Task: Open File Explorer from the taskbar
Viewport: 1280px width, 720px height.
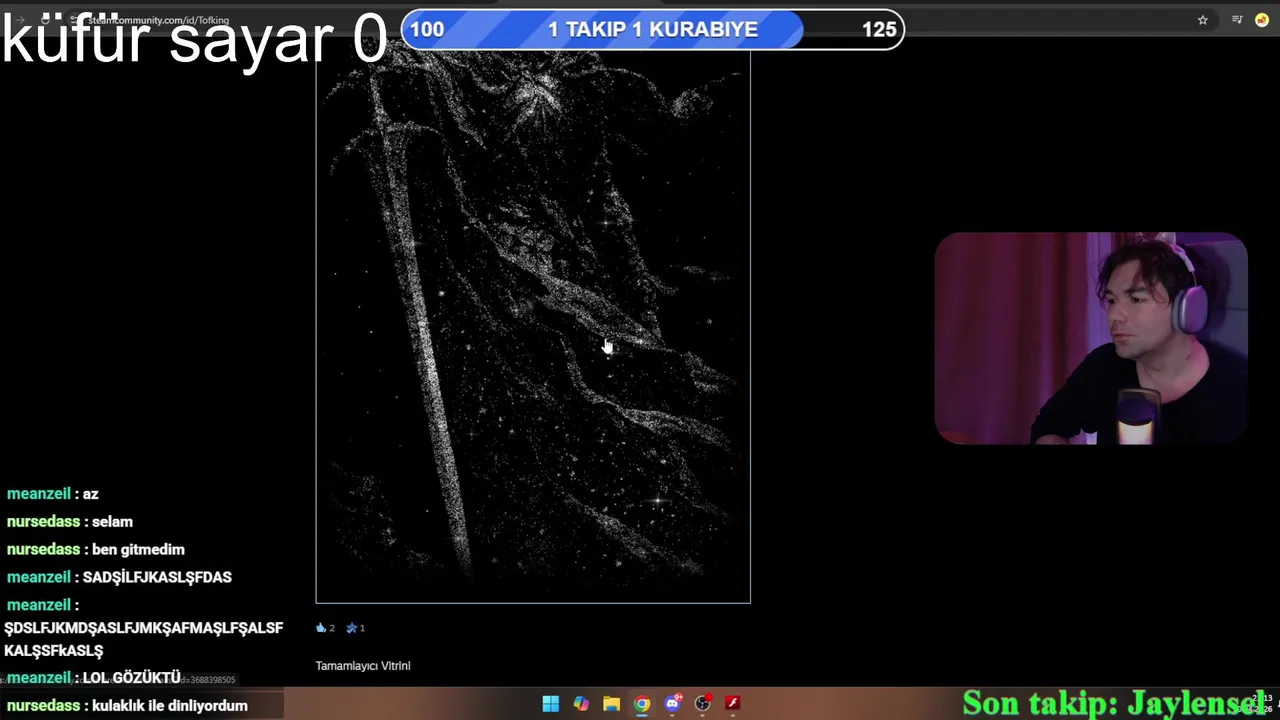Action: pos(611,704)
